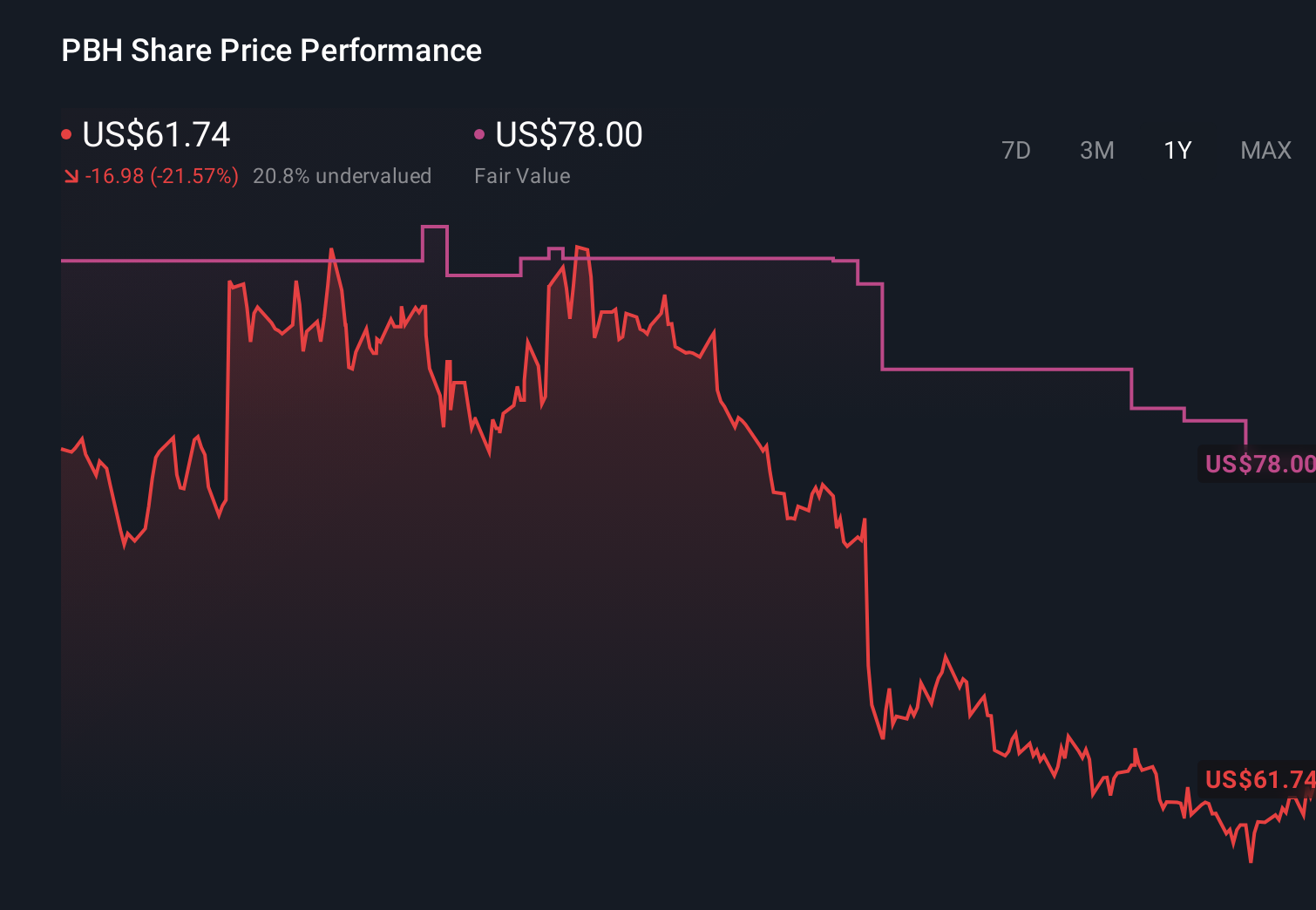Click the US$78.00 fair value heading
The height and width of the screenshot is (910, 1316).
tap(567, 135)
